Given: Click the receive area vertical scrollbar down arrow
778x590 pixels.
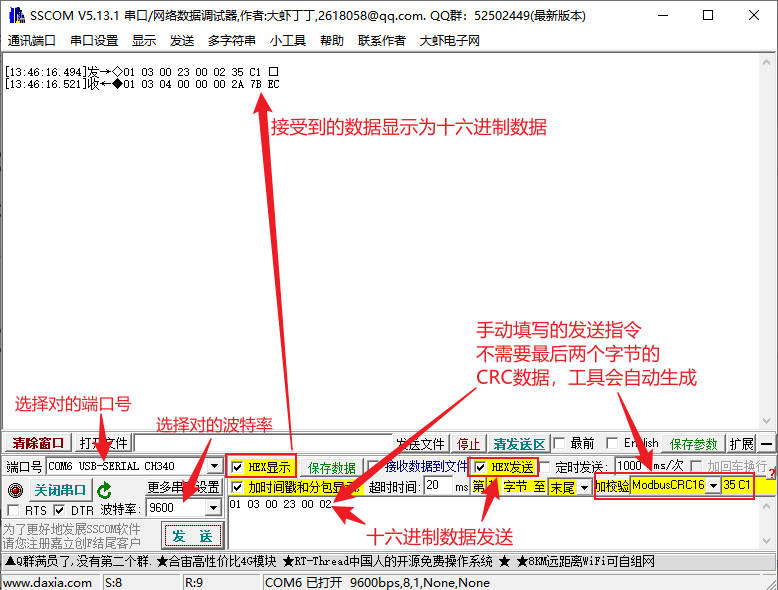Looking at the screenshot, I should (x=767, y=420).
